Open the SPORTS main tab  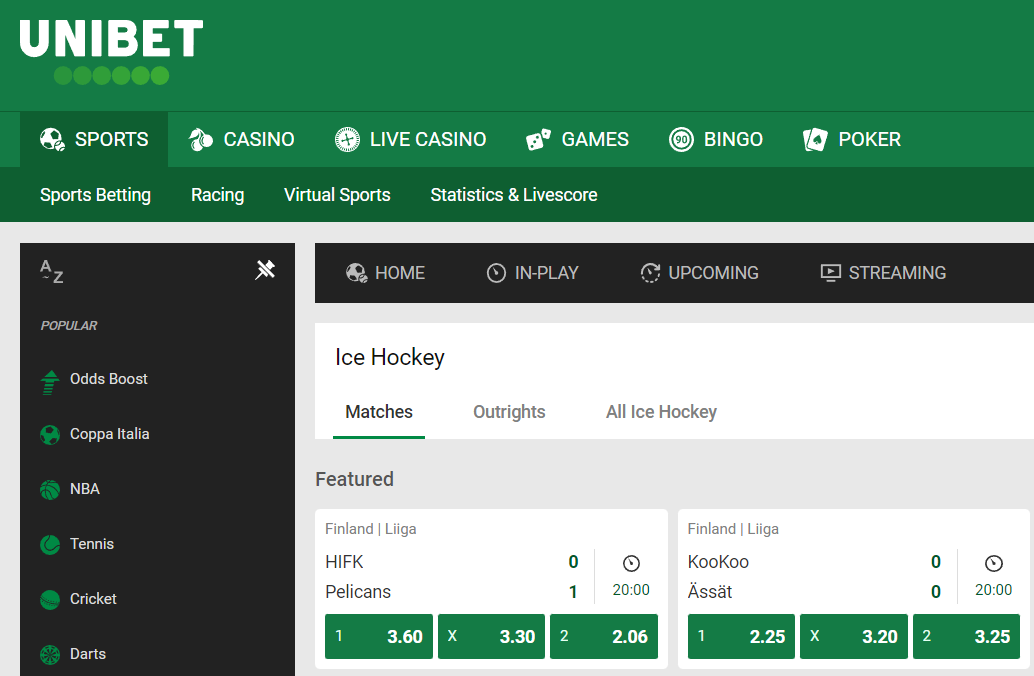click(x=94, y=139)
